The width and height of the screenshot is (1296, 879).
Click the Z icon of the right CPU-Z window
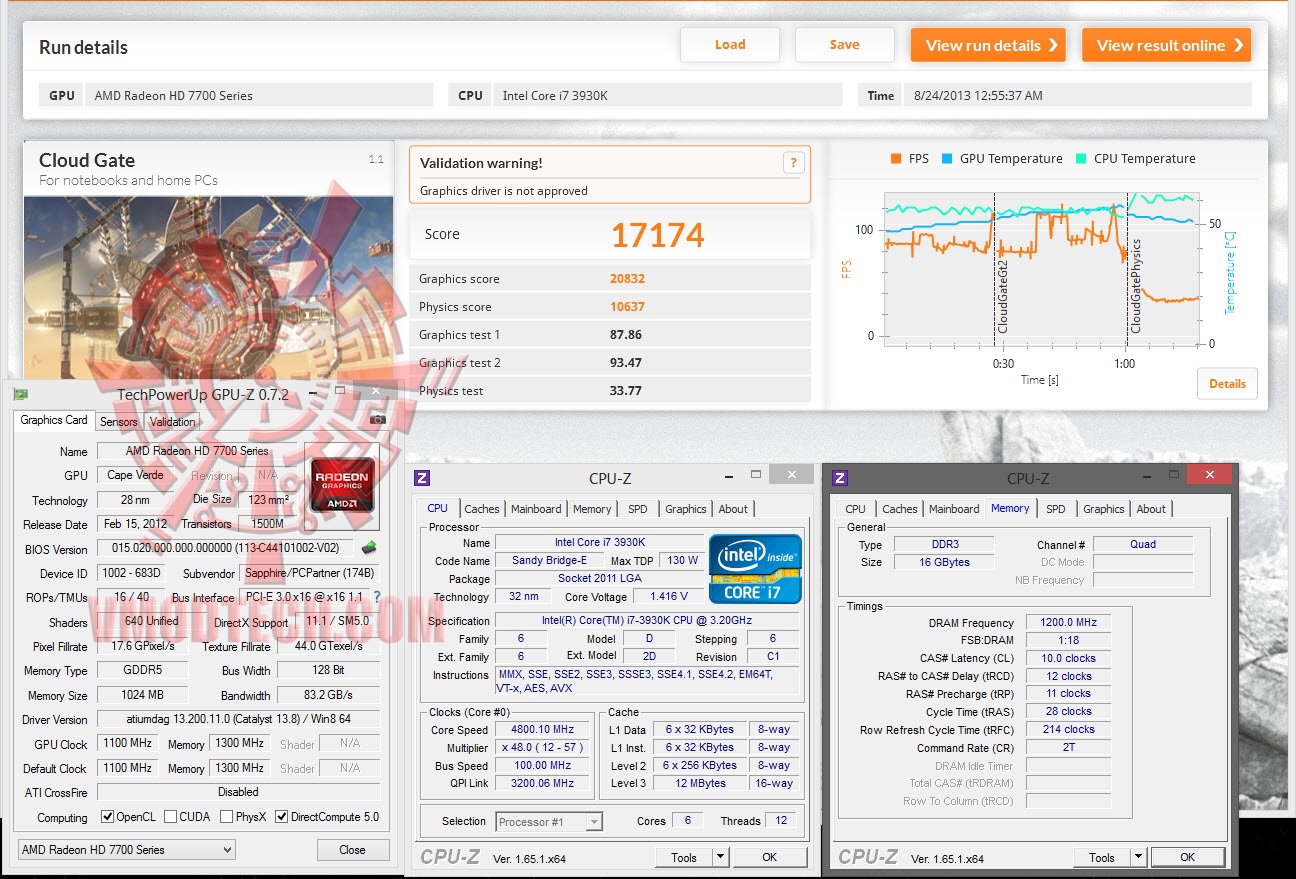coord(840,478)
